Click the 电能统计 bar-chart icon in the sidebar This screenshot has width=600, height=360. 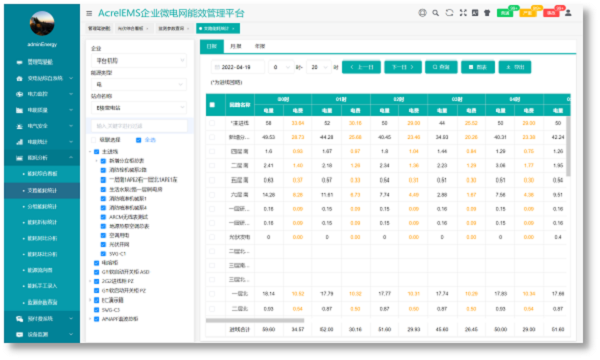tap(20, 142)
